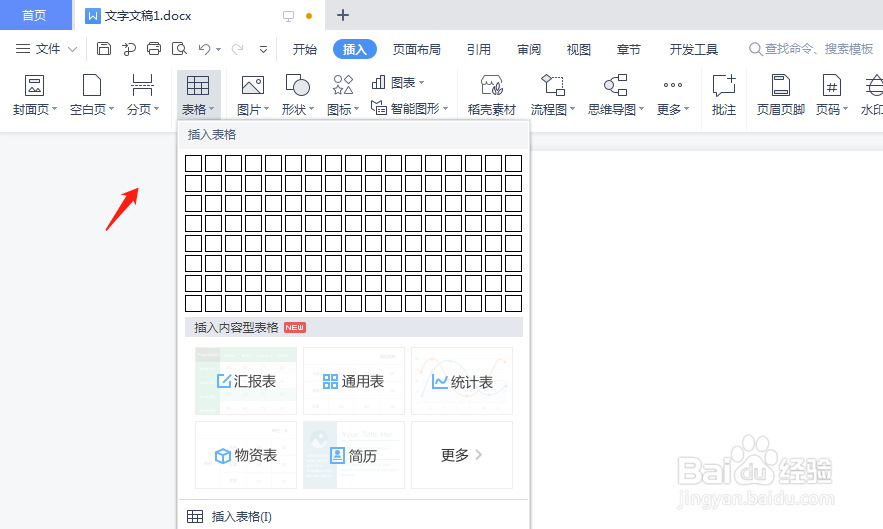Screen dimensions: 883x529
Task: Insert a mind map (思维导图)
Action: [616, 95]
